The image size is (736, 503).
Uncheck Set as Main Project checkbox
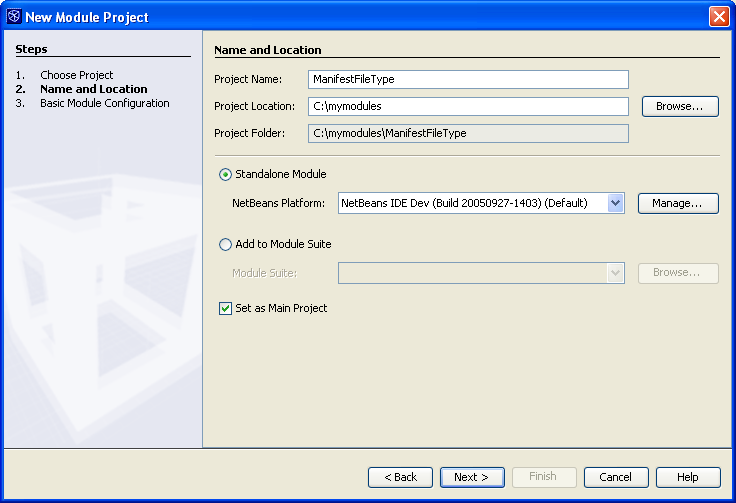[x=225, y=308]
